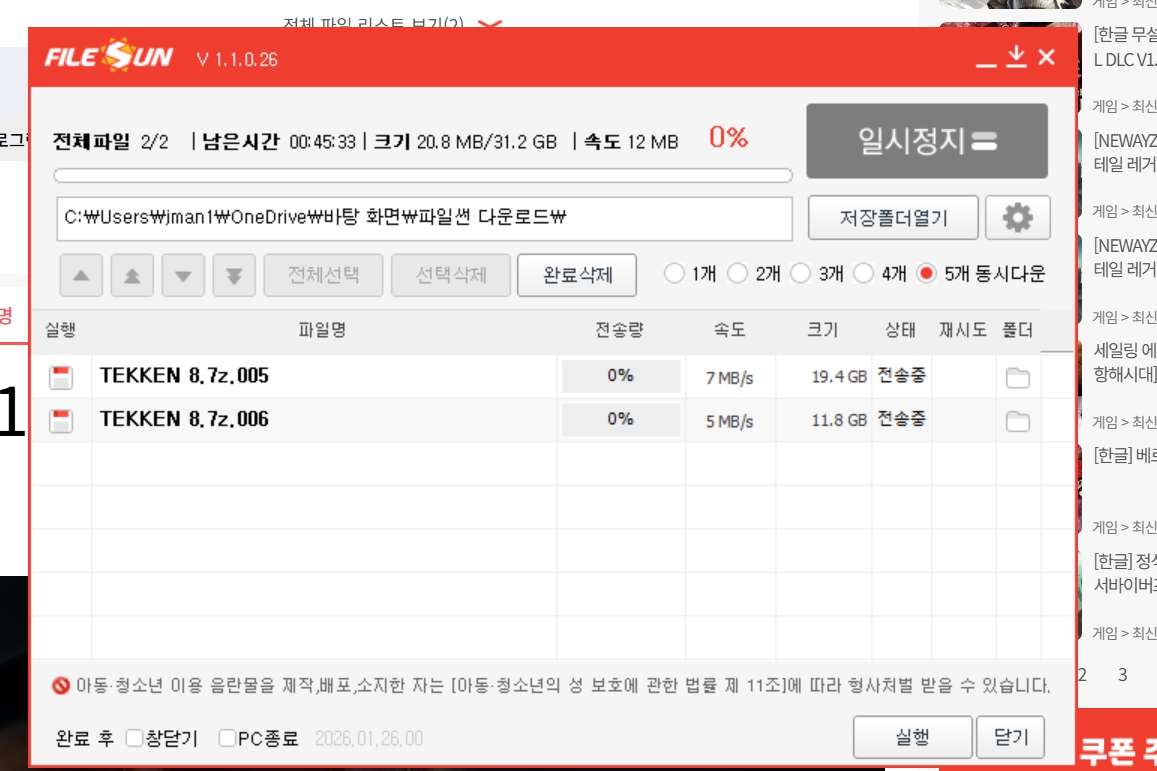The height and width of the screenshot is (771, 1157).
Task: Enable 창닫기 after completion checkbox
Action: pos(134,738)
